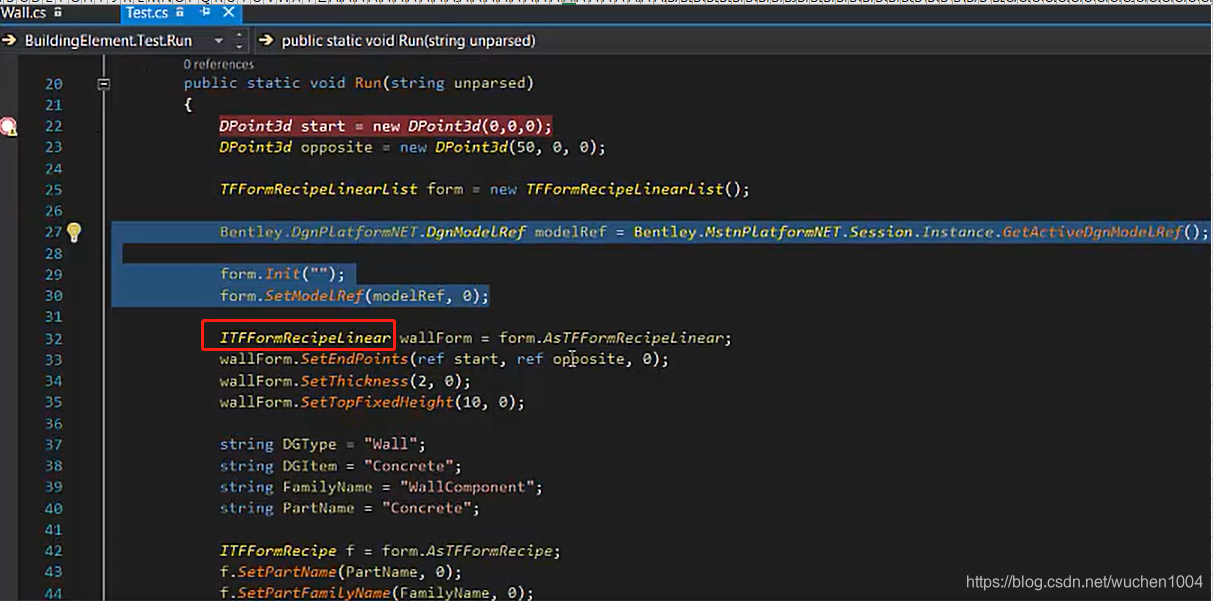Toggle the breakpoint on line 22
The image size is (1213, 601).
pyautogui.click(x=8, y=126)
